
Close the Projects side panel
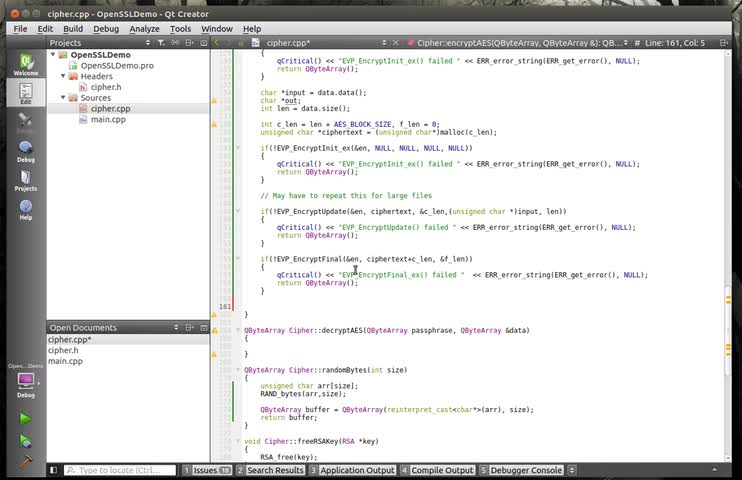[x=203, y=43]
